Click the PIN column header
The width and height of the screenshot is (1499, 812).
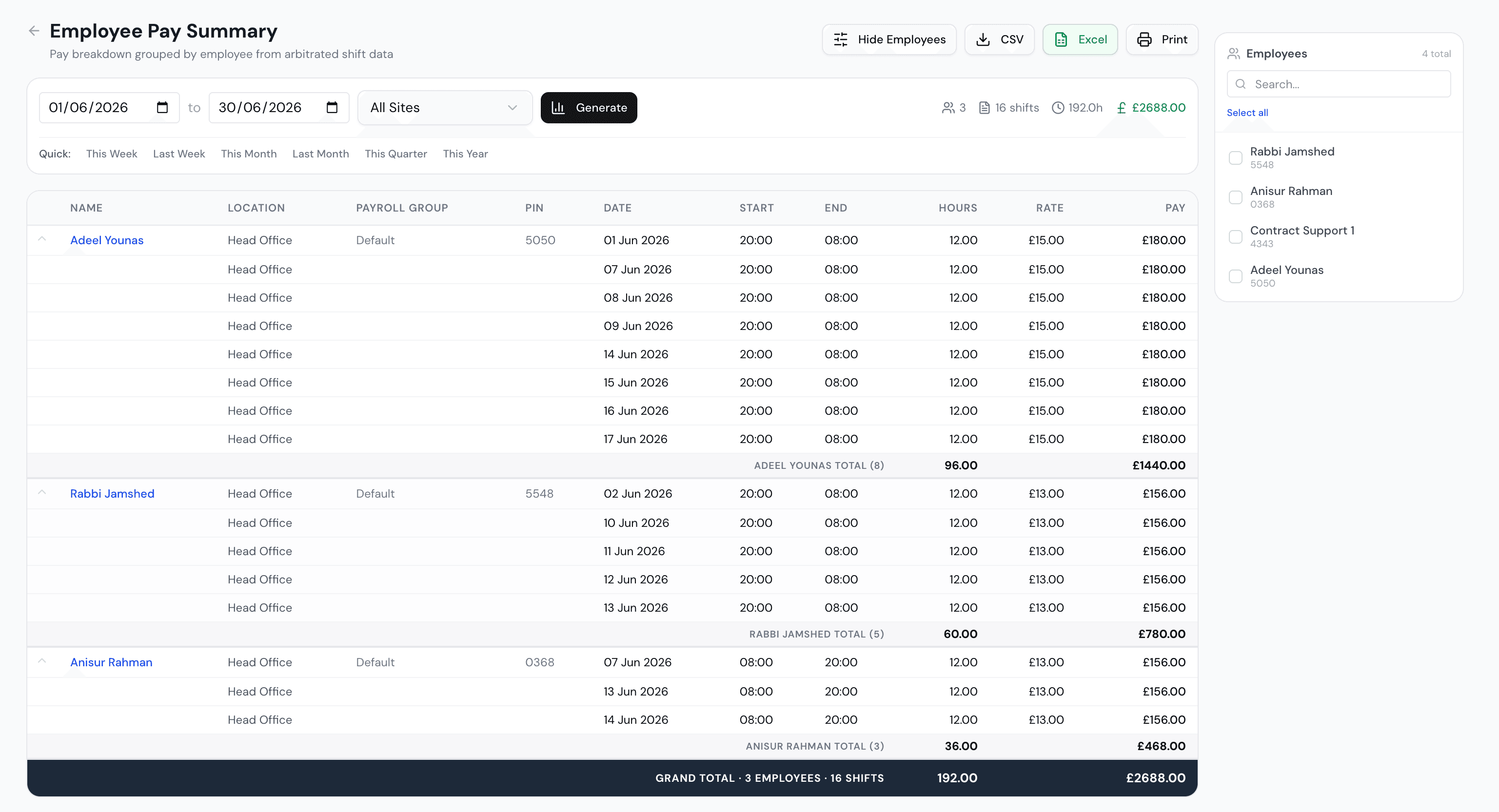[x=534, y=208]
